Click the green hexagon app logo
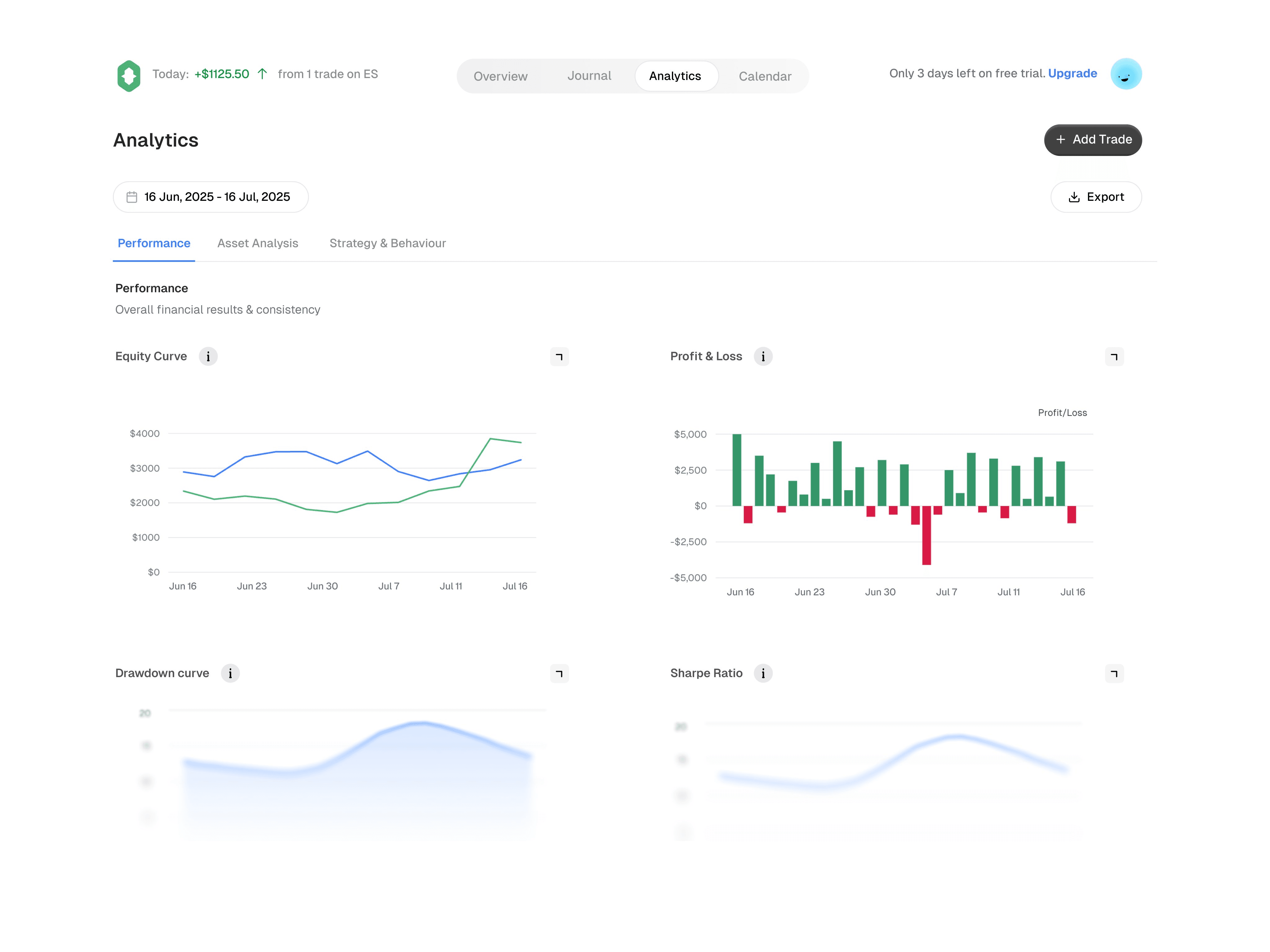Viewport: 1270px width, 952px height. (x=129, y=75)
